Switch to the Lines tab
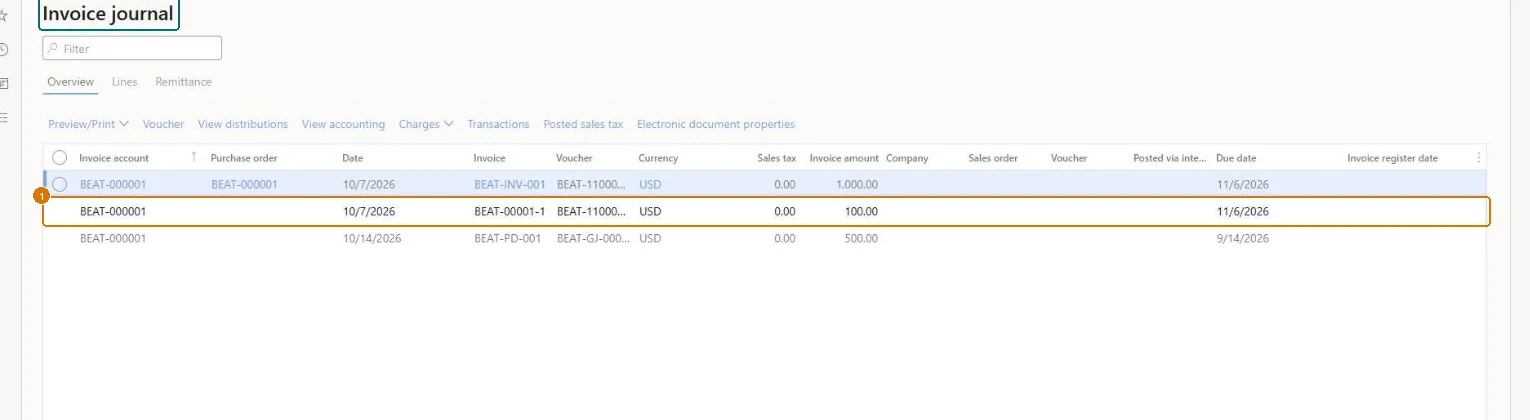Screen dimensions: 1530x420 (125, 82)
